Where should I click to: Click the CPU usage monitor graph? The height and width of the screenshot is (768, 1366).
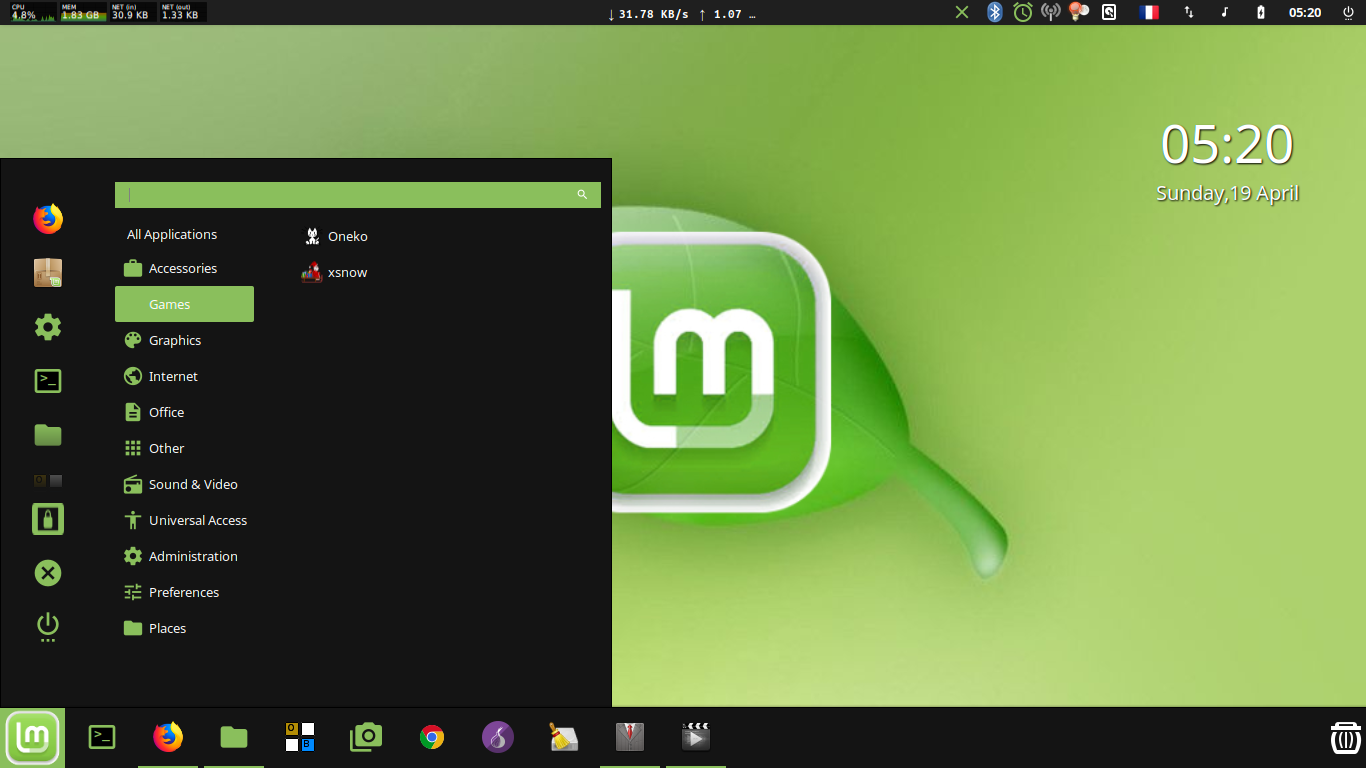(x=33, y=12)
